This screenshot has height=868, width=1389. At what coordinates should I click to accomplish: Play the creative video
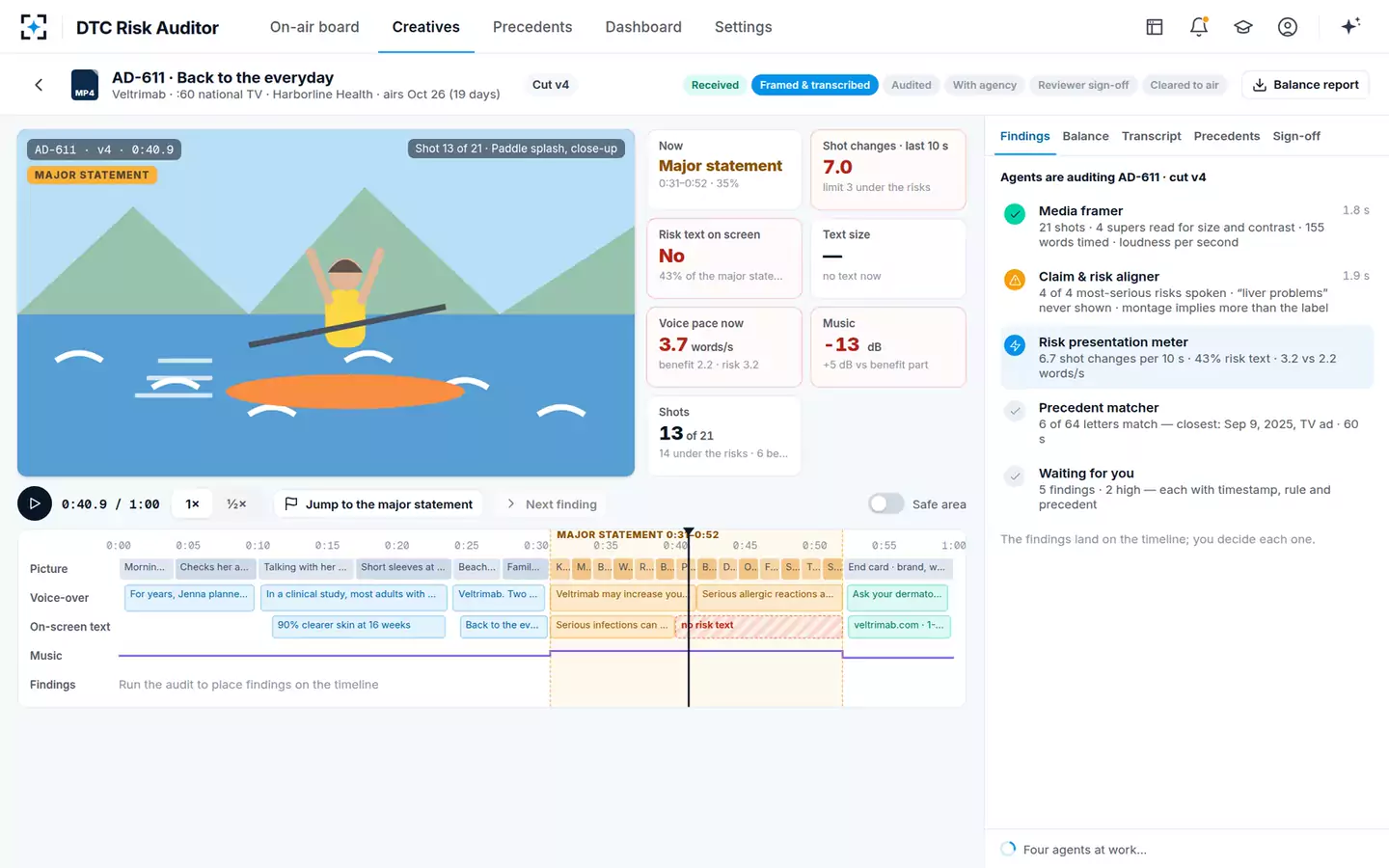pos(35,503)
